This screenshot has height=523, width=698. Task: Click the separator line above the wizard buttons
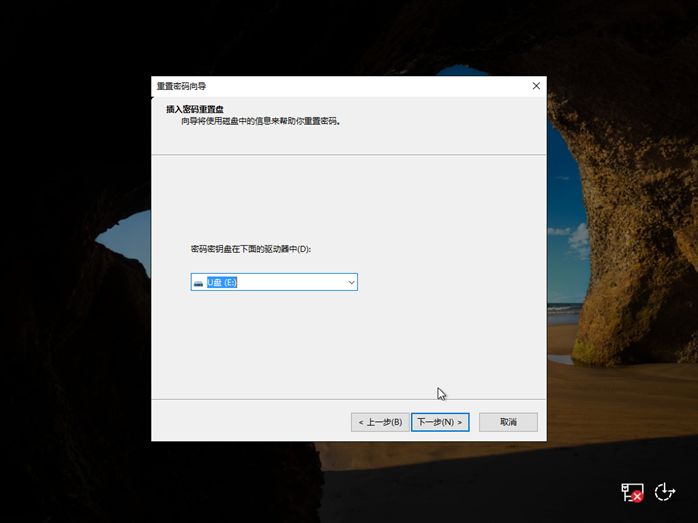[349, 397]
